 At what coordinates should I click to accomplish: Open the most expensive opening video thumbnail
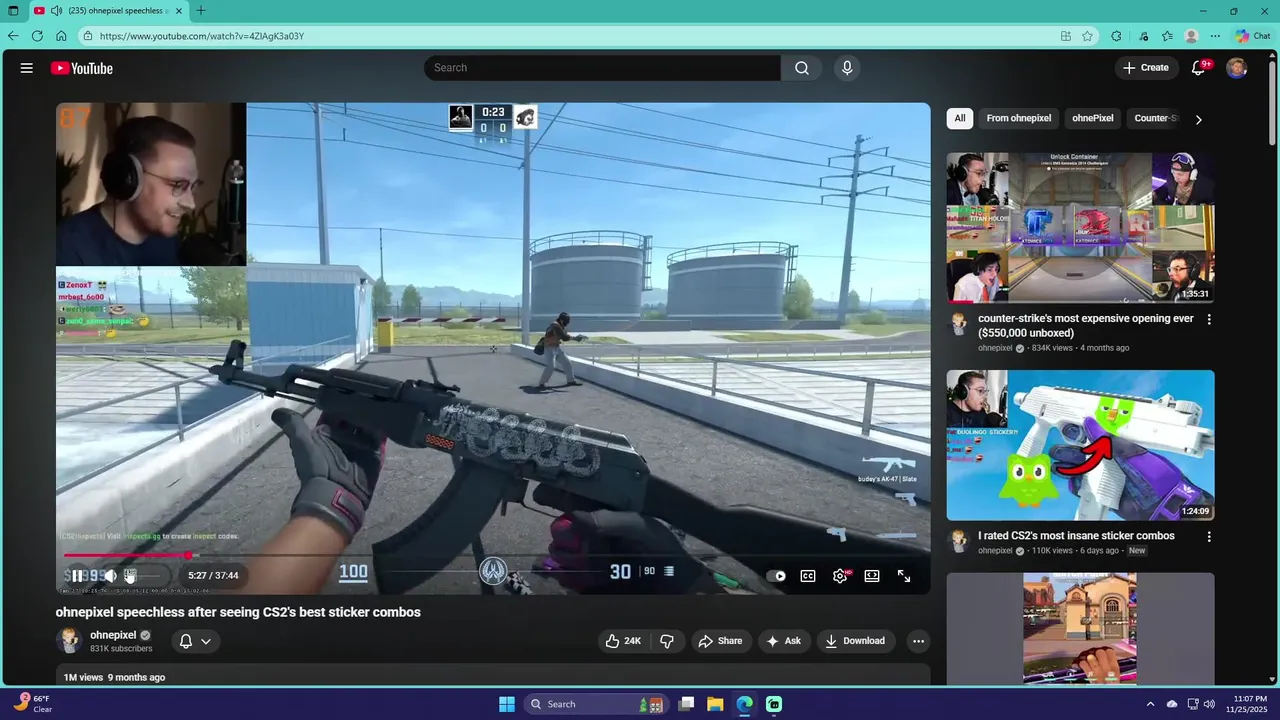tap(1081, 227)
